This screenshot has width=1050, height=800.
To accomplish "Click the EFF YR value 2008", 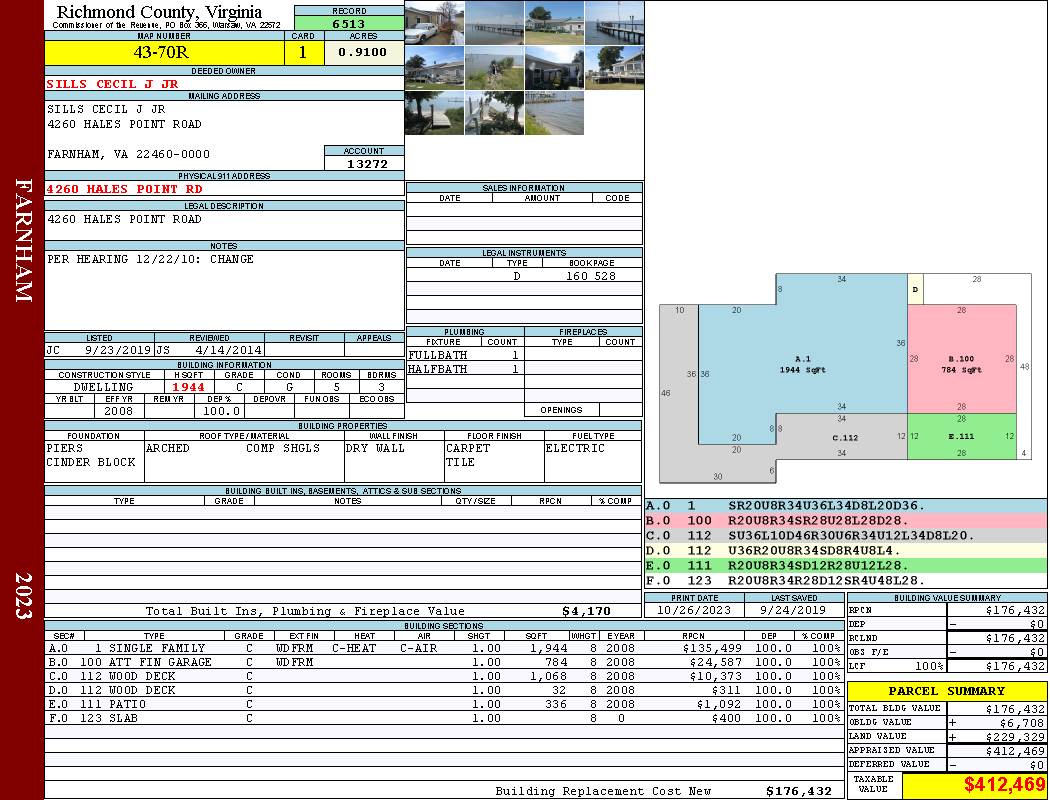I will point(119,411).
